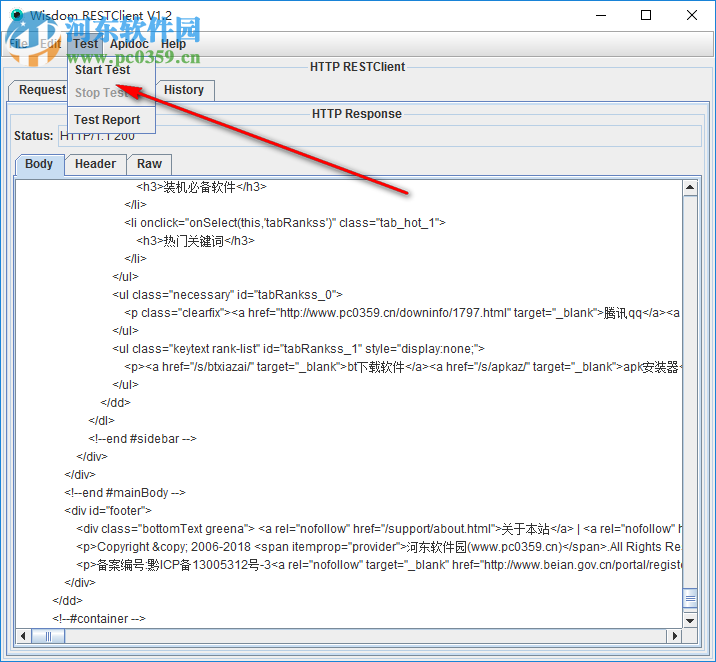
Task: Click the line containing ICP备13005312号-3
Action: [379, 565]
